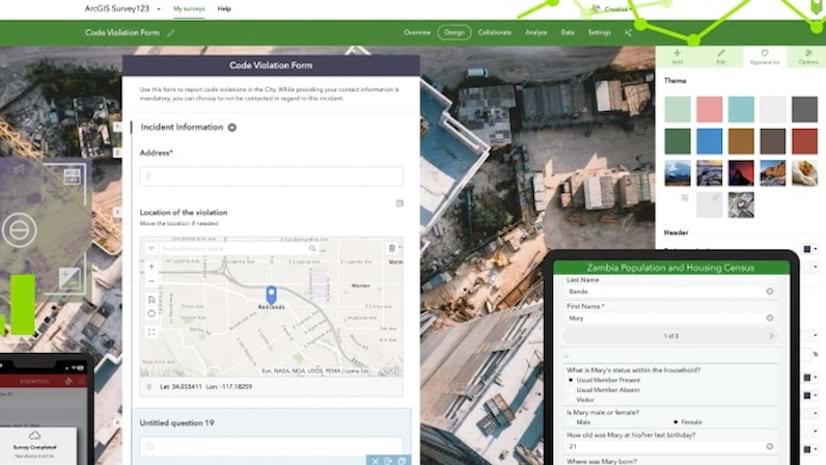
Task: Click the small icon right of Location question
Action: pyautogui.click(x=399, y=203)
